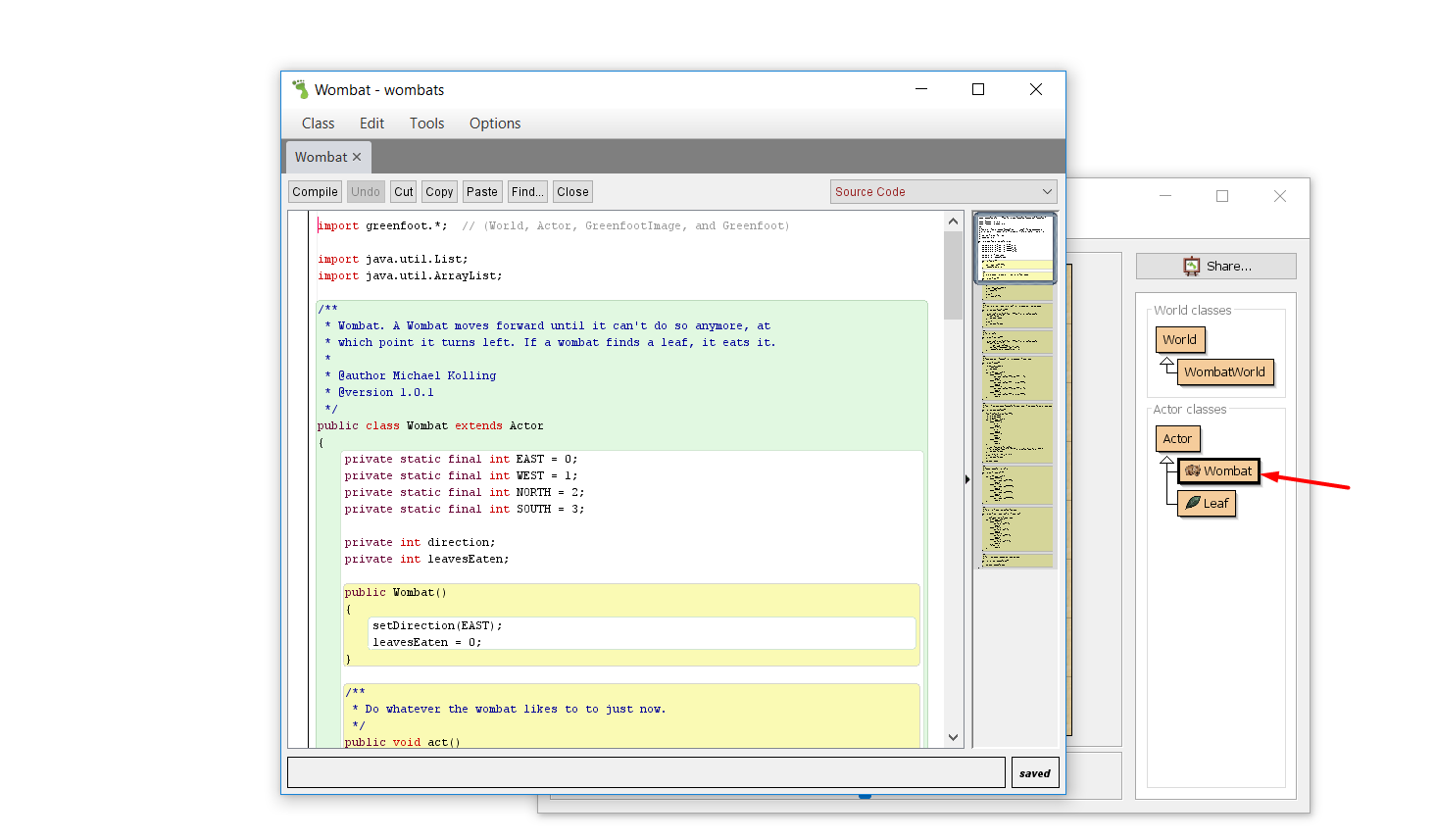
Task: Click the 'EAST = 0' constant line
Action: pyautogui.click(x=461, y=460)
